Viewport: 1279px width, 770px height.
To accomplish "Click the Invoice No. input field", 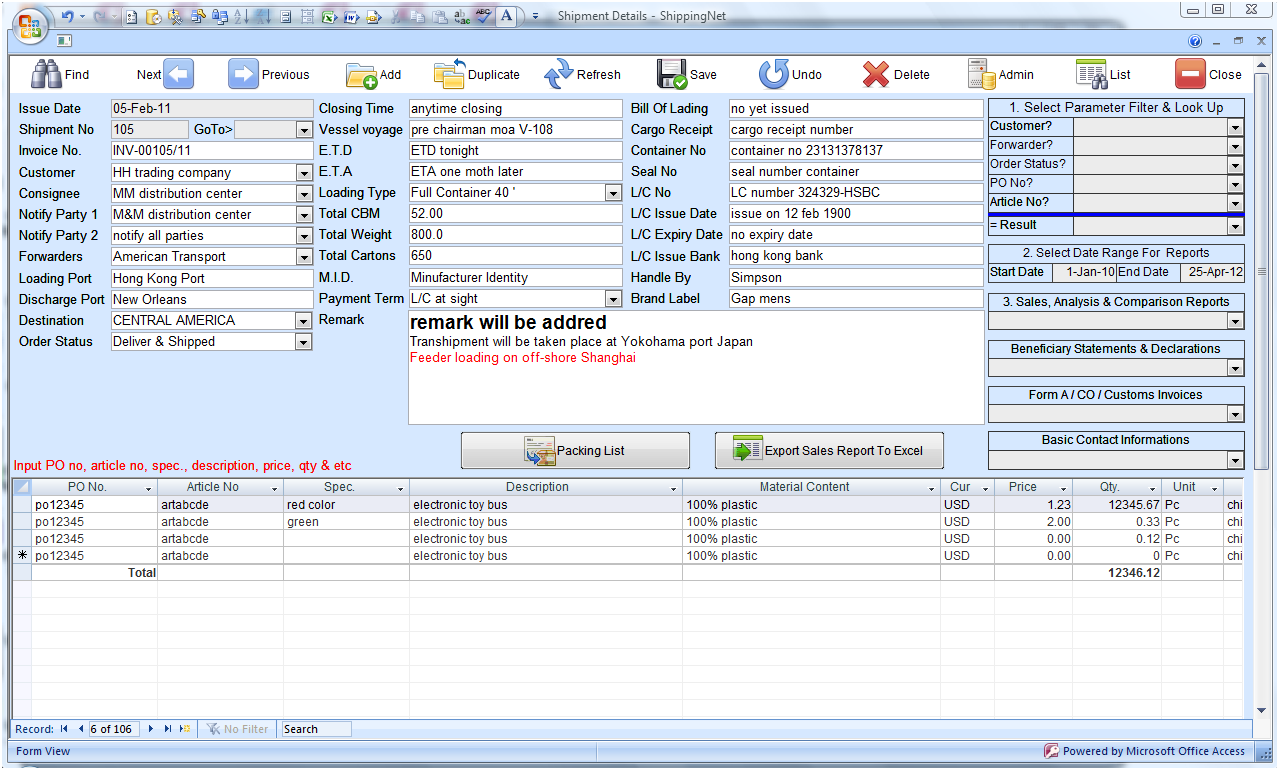I will (212, 151).
